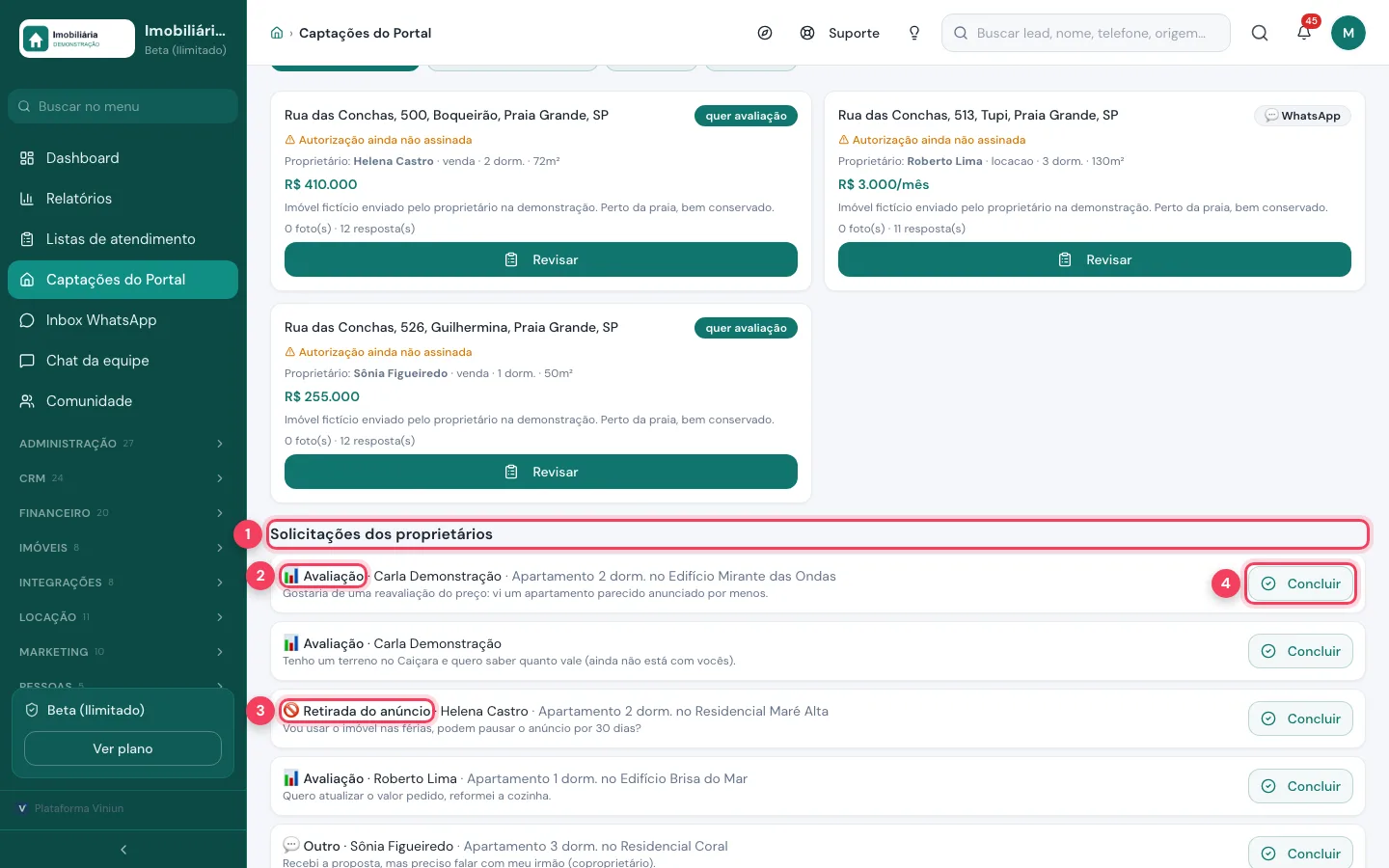Viewport: 1389px width, 868px height.
Task: Open Listas de atendimento menu item
Action: [x=123, y=239]
